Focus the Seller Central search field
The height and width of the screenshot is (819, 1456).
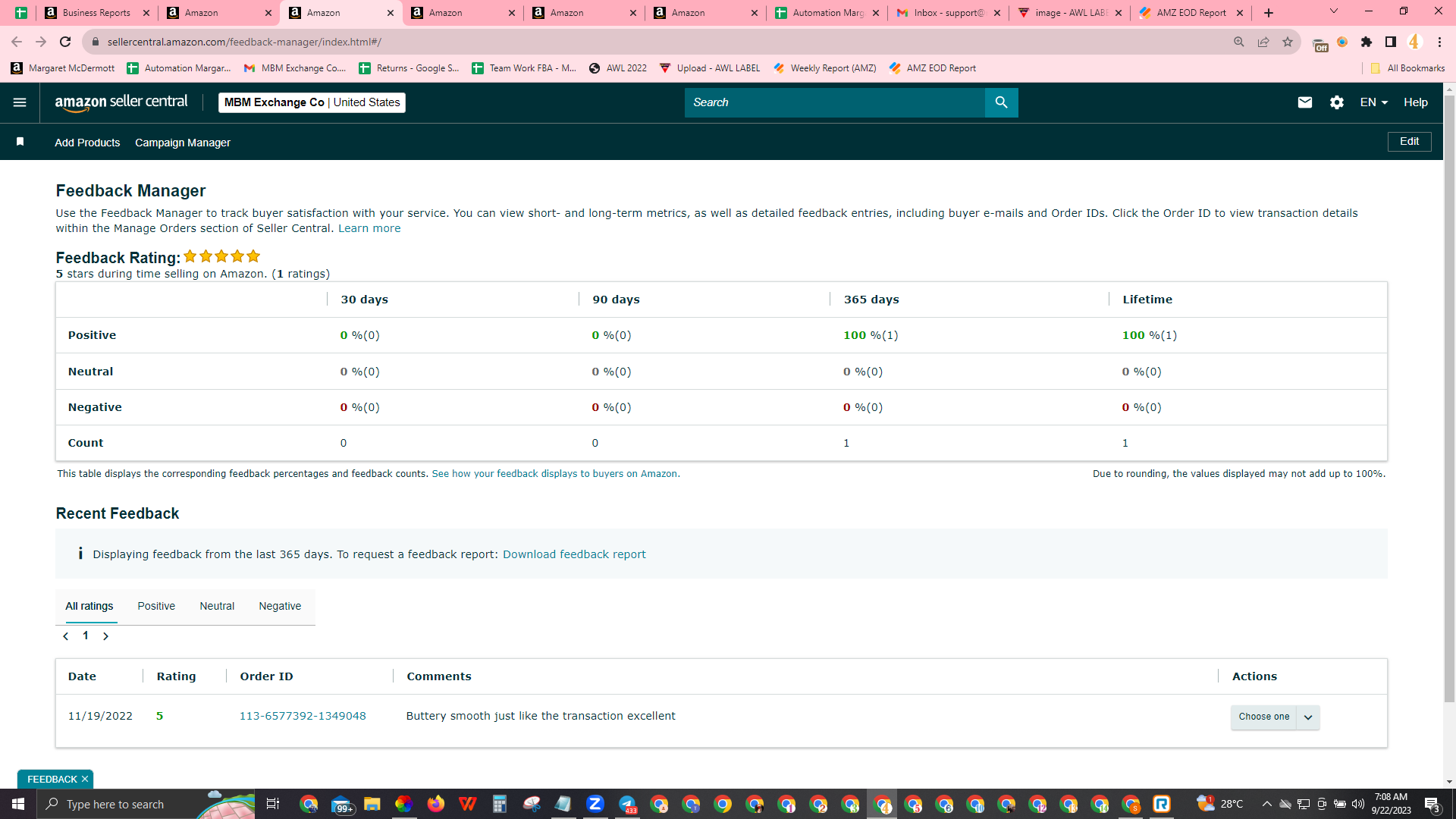[x=834, y=102]
